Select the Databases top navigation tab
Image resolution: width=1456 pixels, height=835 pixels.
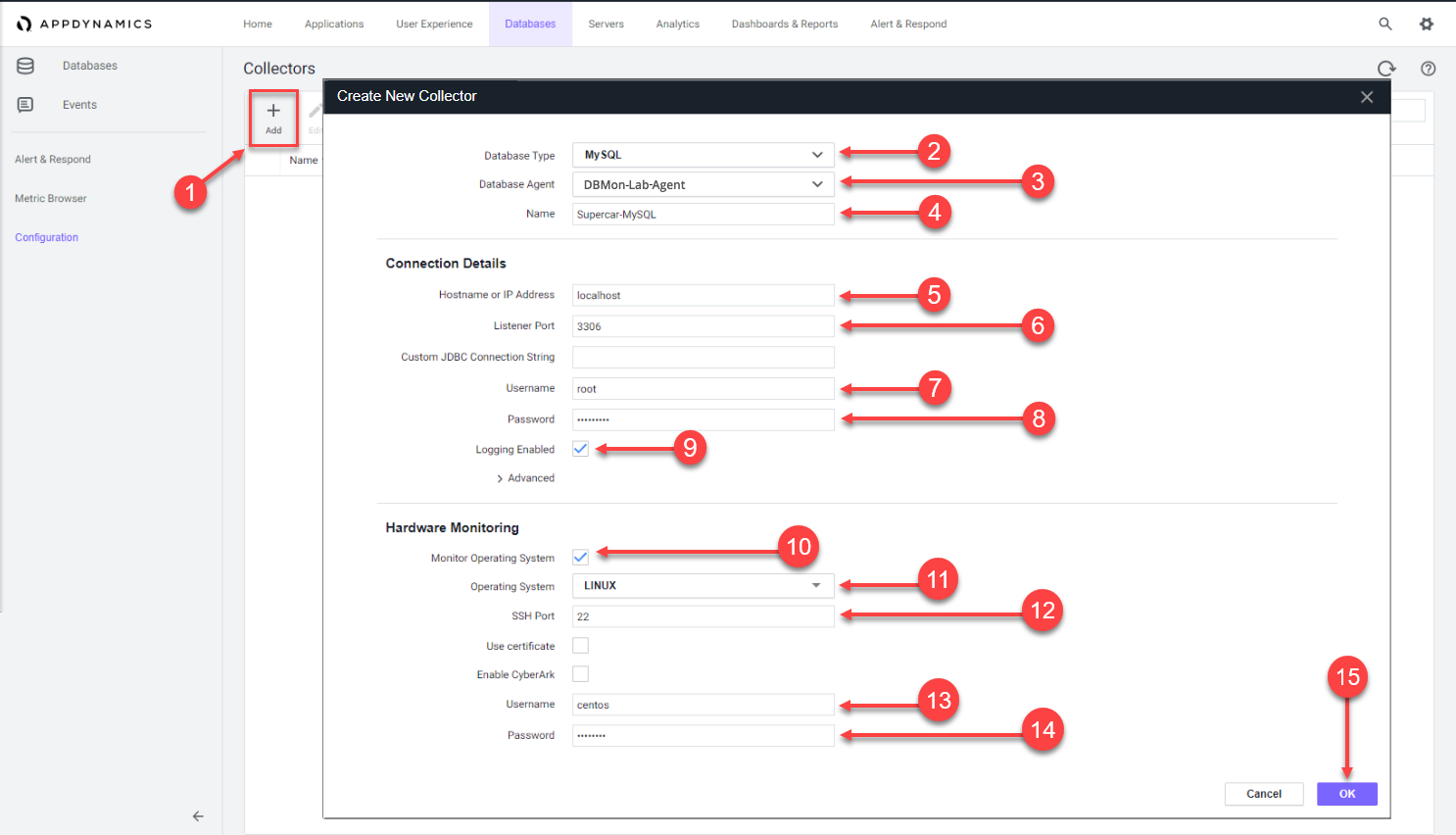tap(530, 24)
